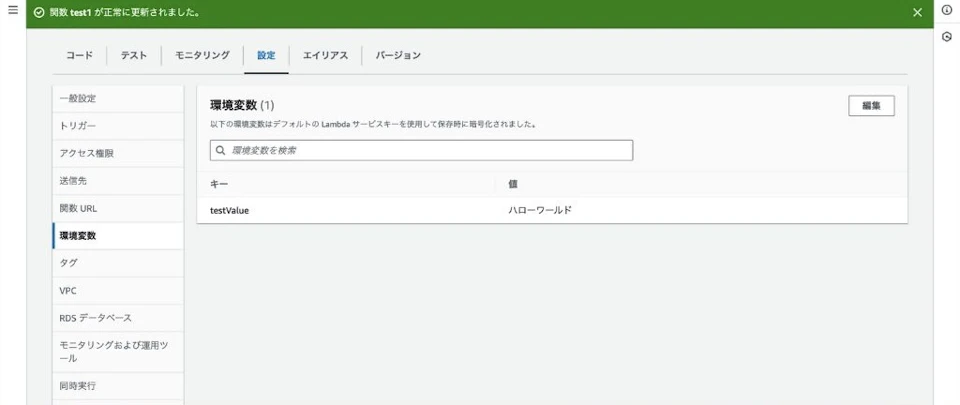Select the 設定 tab
This screenshot has width=960, height=405.
pos(266,55)
